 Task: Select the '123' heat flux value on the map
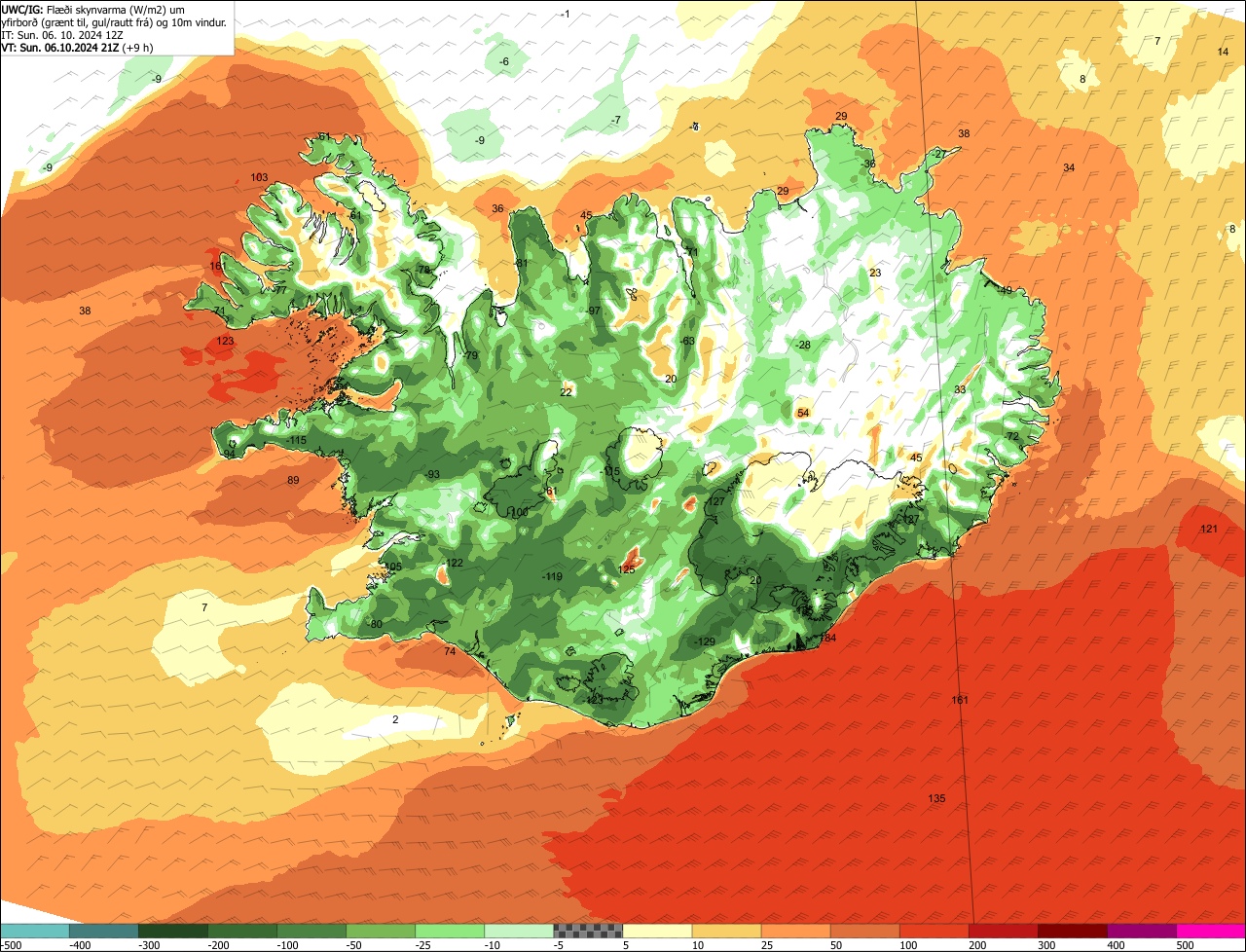coord(225,341)
